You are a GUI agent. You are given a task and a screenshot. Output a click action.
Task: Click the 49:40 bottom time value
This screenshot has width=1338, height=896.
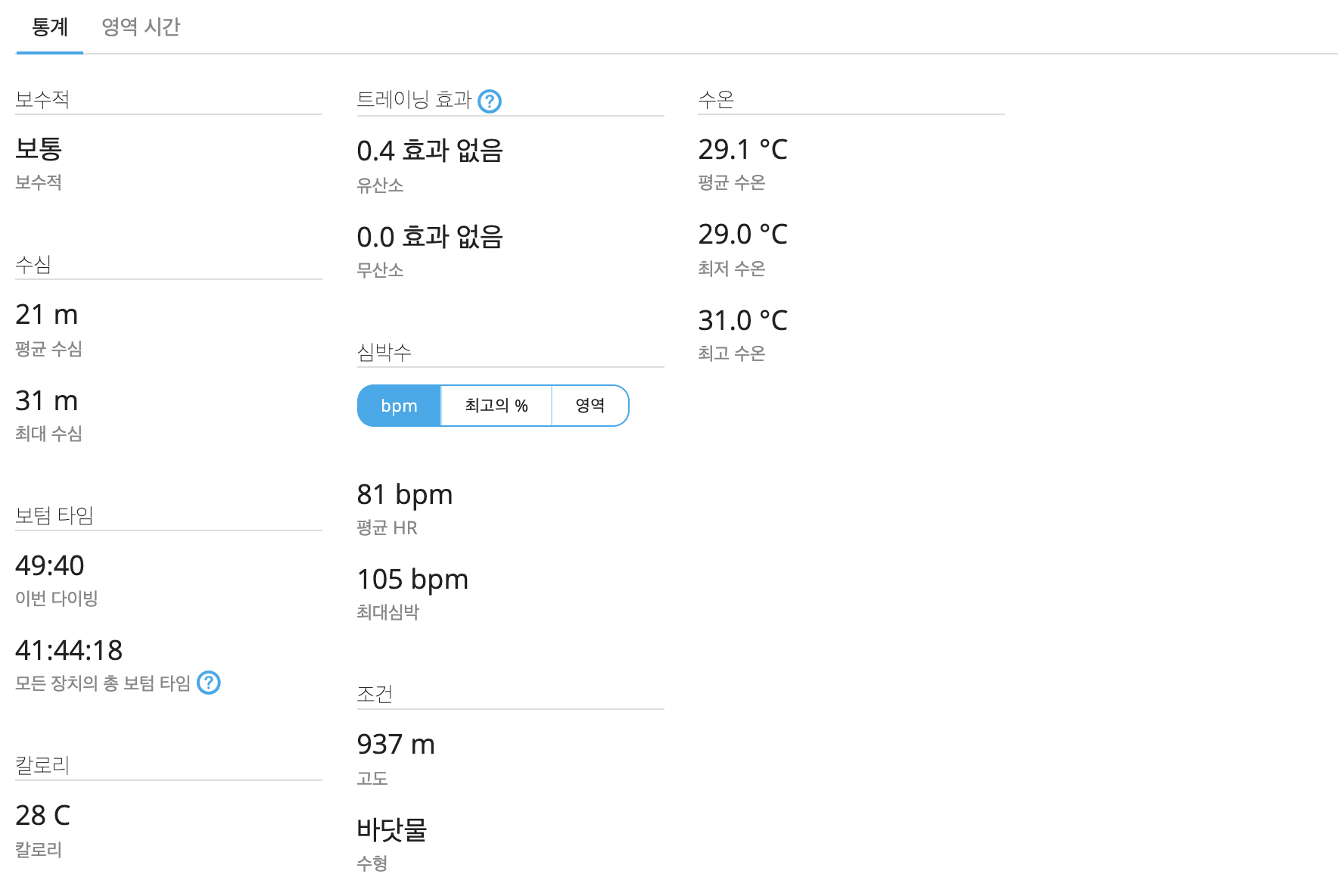(50, 565)
